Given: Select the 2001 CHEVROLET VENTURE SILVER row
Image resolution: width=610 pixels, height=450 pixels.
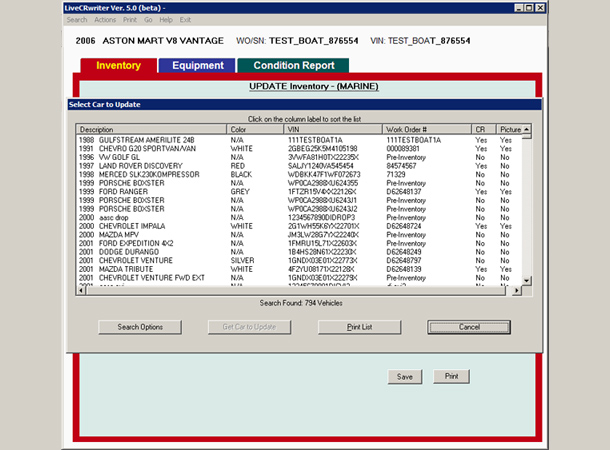Looking at the screenshot, I should [x=299, y=260].
